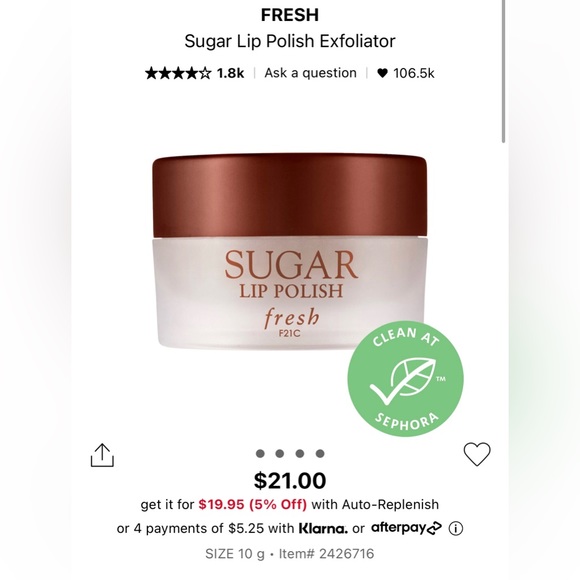580x580 pixels.
Task: Tap the Klarna logo
Action: pyautogui.click(x=323, y=529)
